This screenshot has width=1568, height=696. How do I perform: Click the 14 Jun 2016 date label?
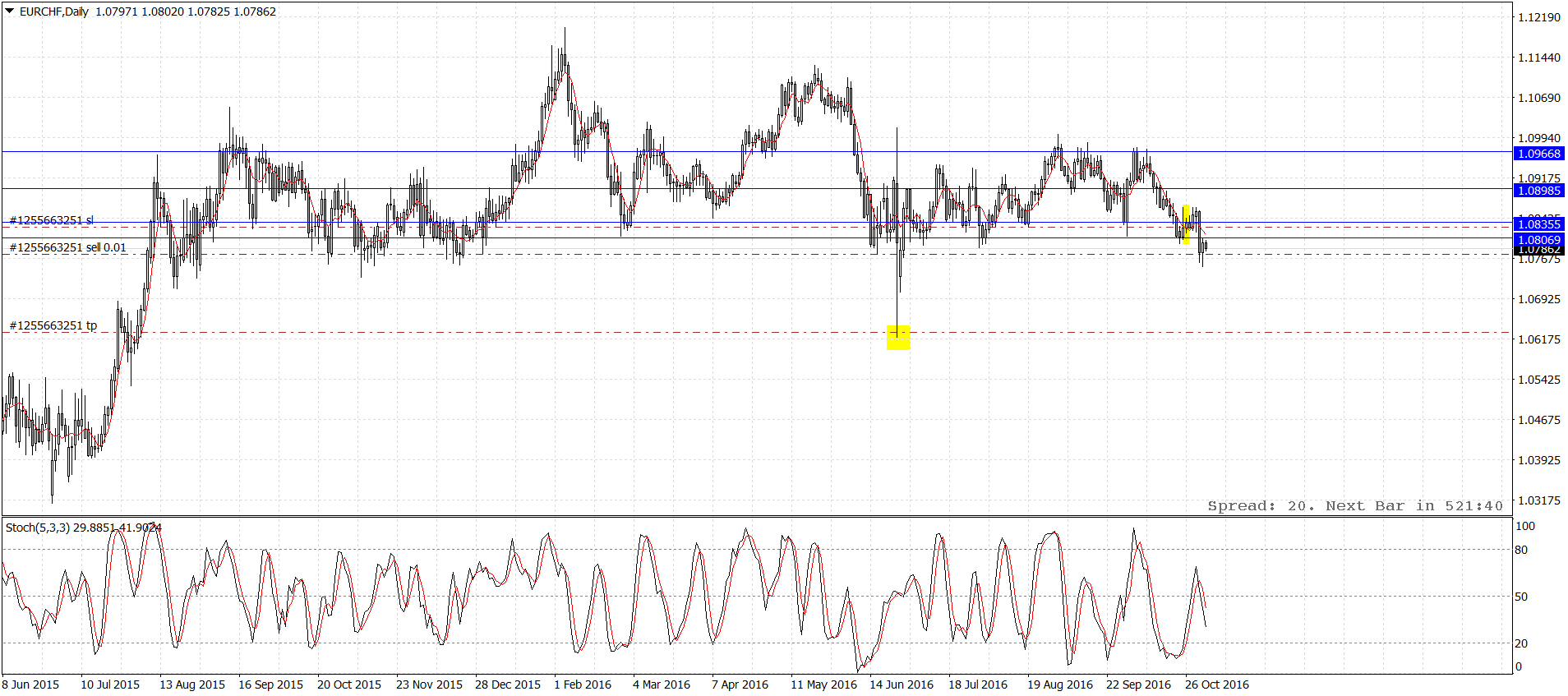click(x=902, y=684)
